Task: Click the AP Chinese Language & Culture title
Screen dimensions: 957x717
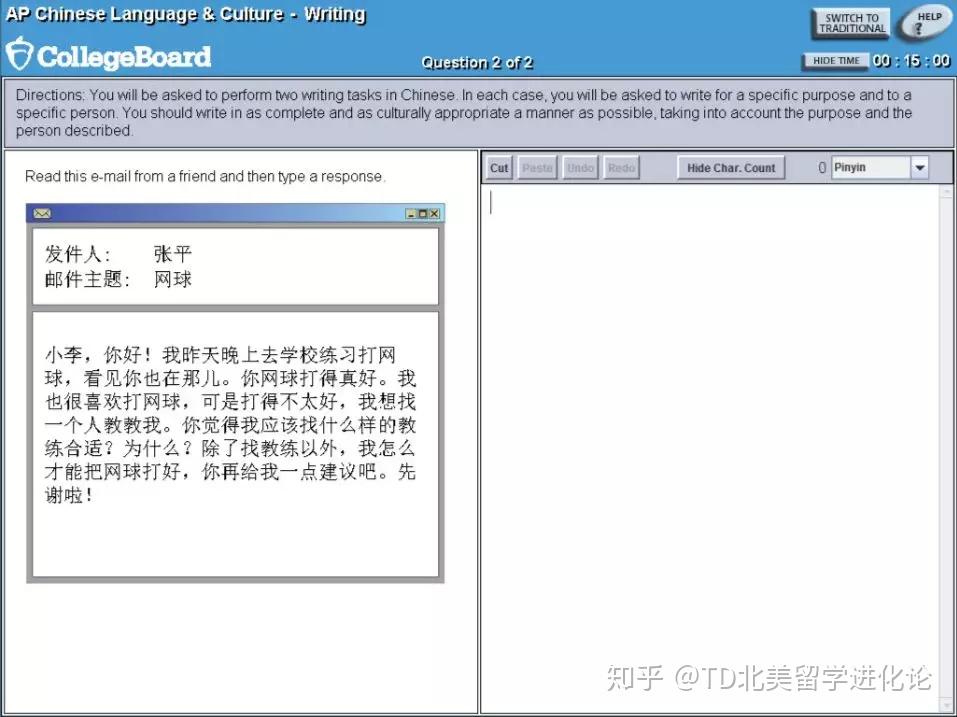Action: click(x=186, y=14)
